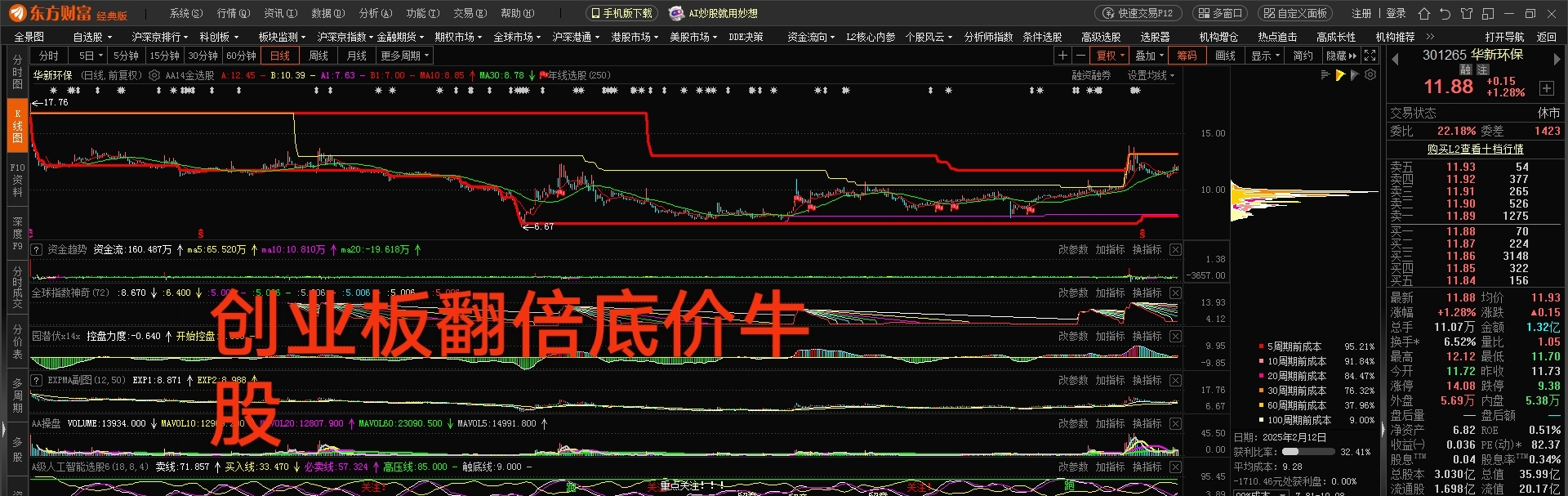The width and height of the screenshot is (1568, 496).
Task: Go to previous stock with left arrow
Action: point(1395,59)
